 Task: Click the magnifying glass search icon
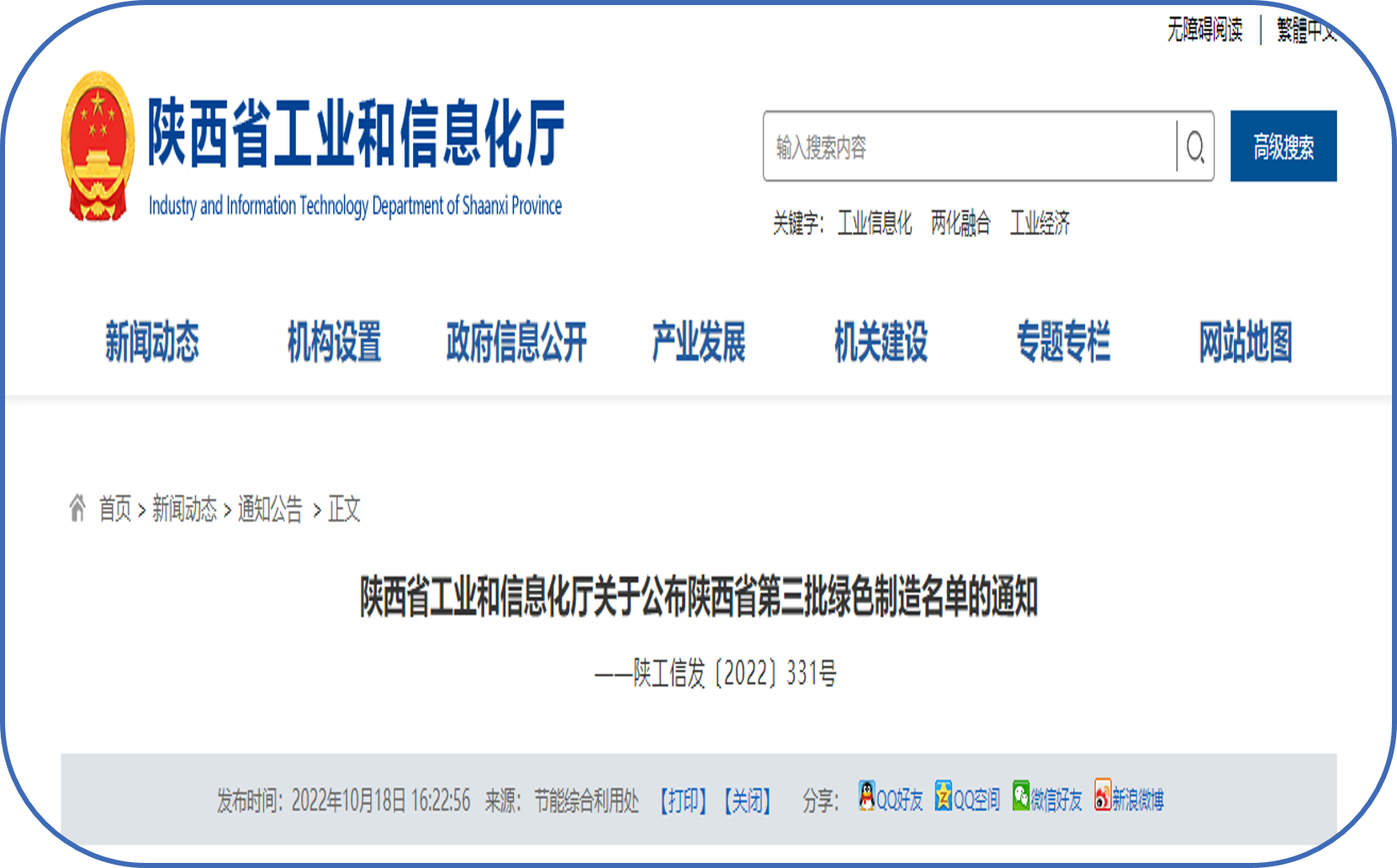1195,147
